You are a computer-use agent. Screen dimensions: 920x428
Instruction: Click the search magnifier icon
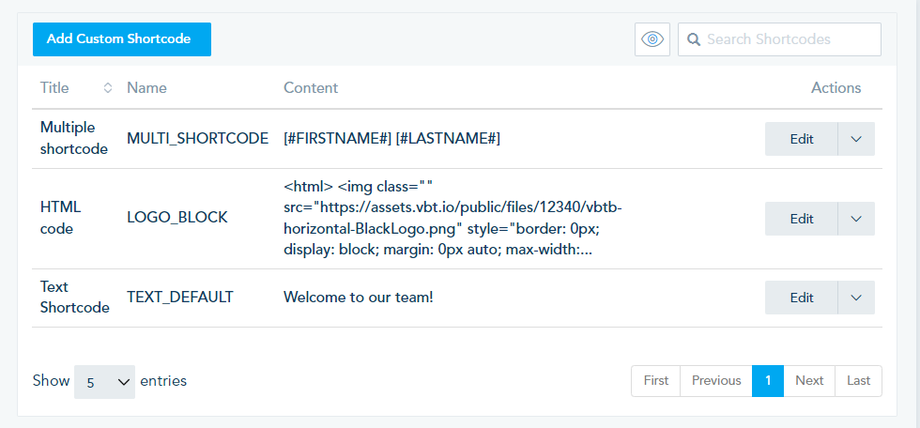click(693, 40)
